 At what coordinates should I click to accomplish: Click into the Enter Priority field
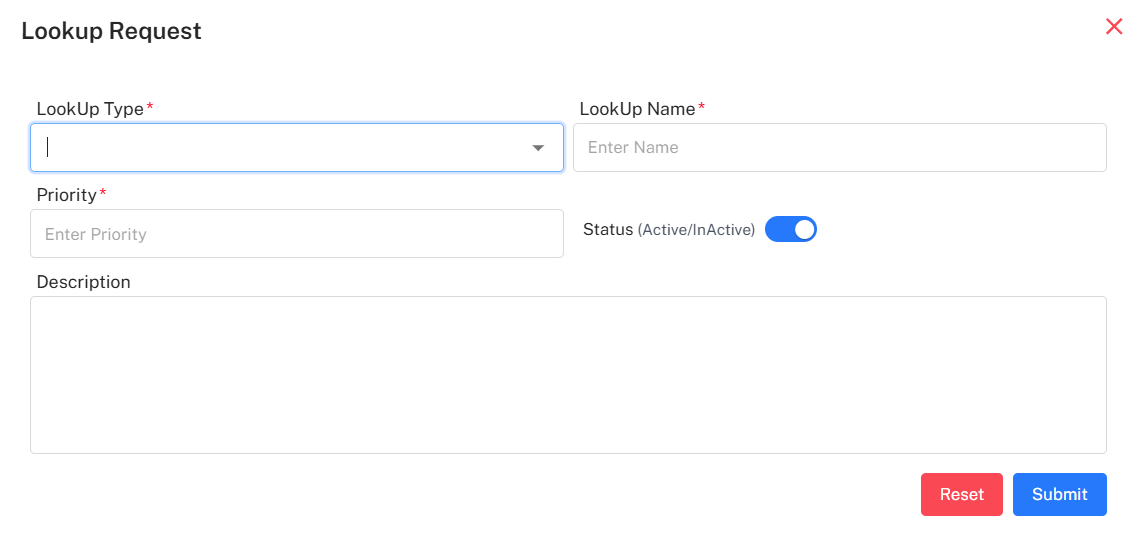296,234
